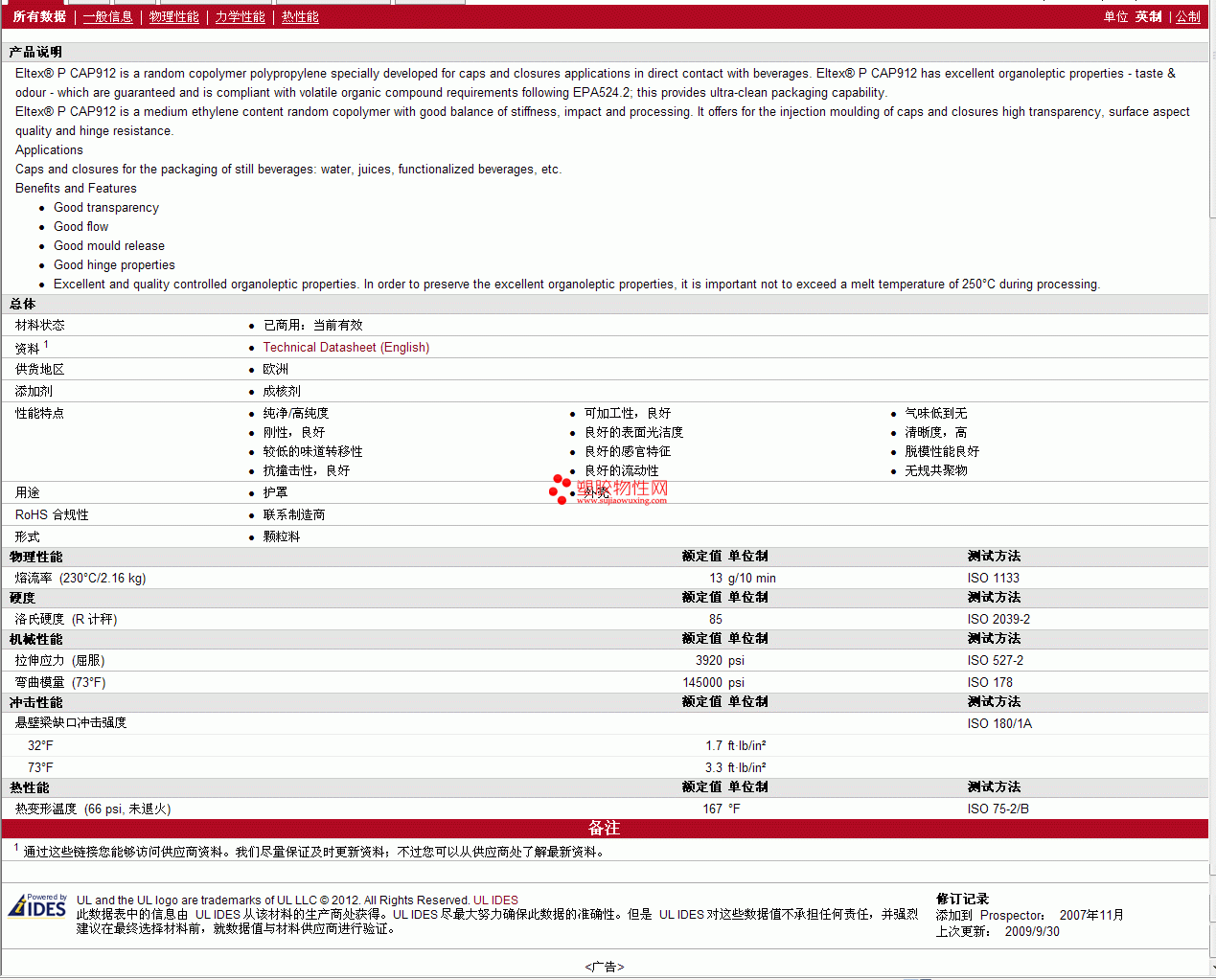The image size is (1216, 980).
Task: Click 纯净/高纯度 feature item
Action: coord(296,414)
